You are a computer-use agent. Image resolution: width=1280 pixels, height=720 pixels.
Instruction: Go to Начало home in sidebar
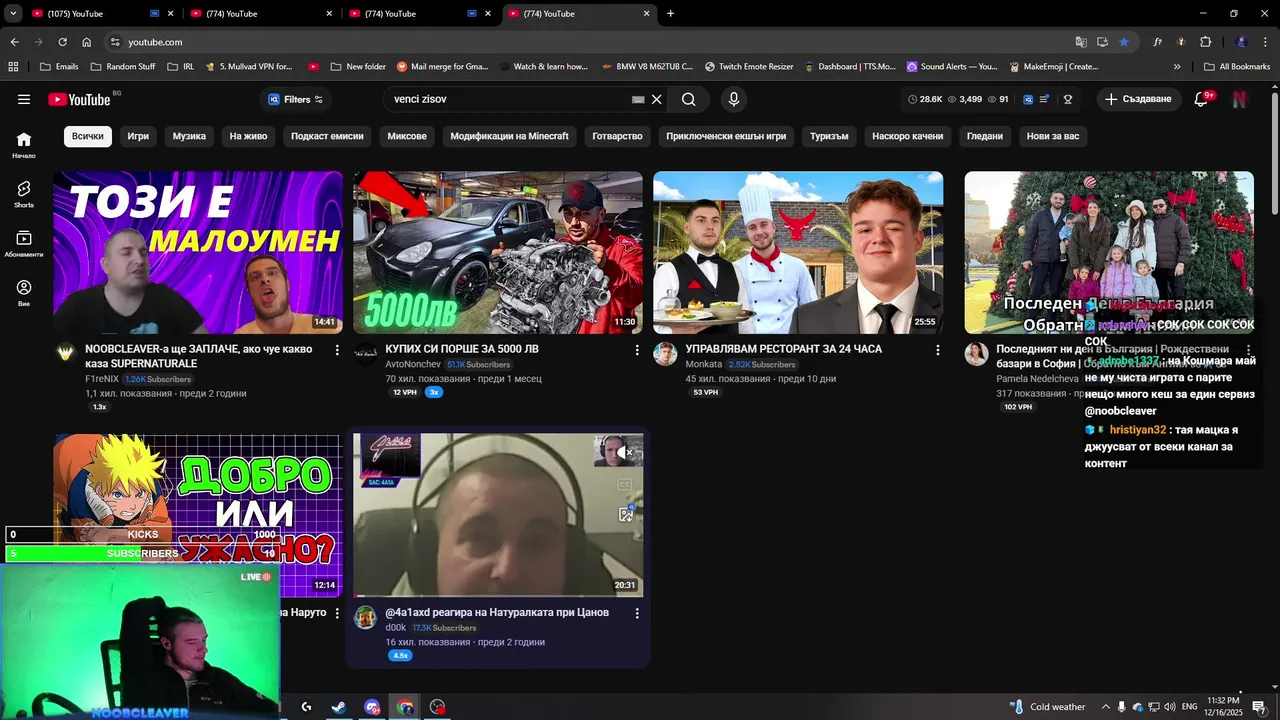24,145
